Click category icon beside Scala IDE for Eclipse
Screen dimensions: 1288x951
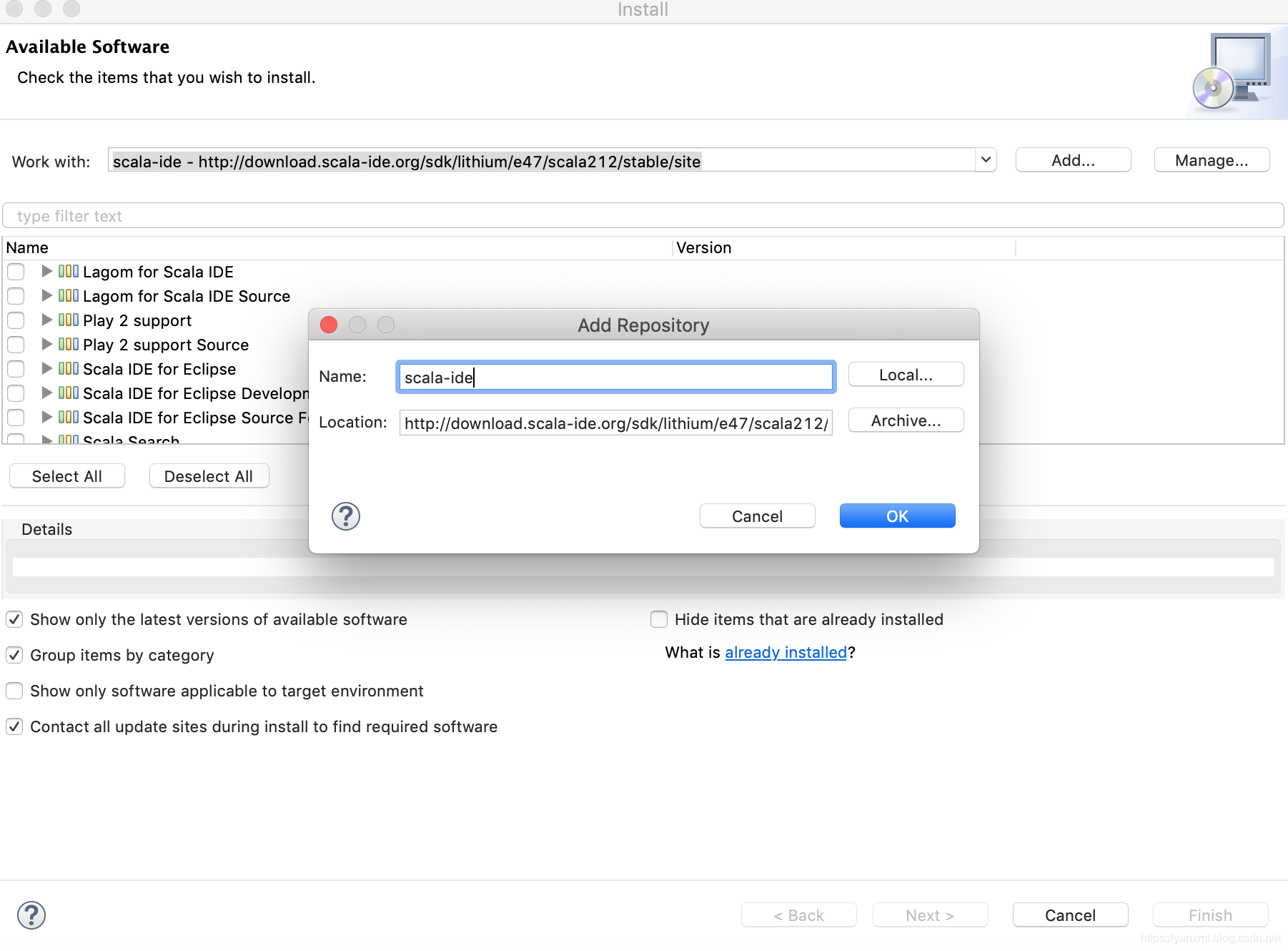pos(69,368)
